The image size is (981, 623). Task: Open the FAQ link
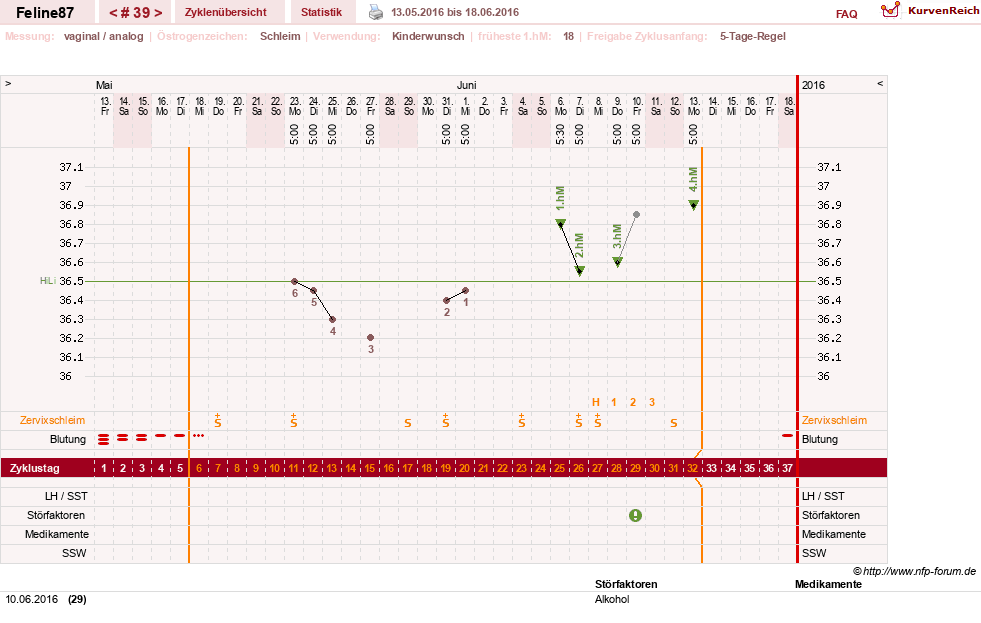846,14
